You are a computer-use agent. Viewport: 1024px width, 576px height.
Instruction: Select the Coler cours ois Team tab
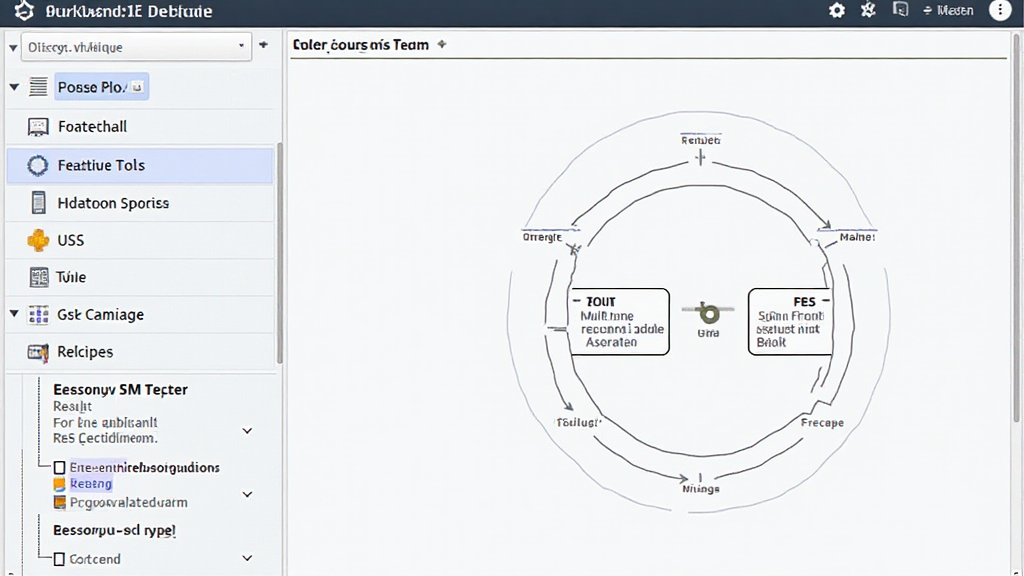pos(361,45)
